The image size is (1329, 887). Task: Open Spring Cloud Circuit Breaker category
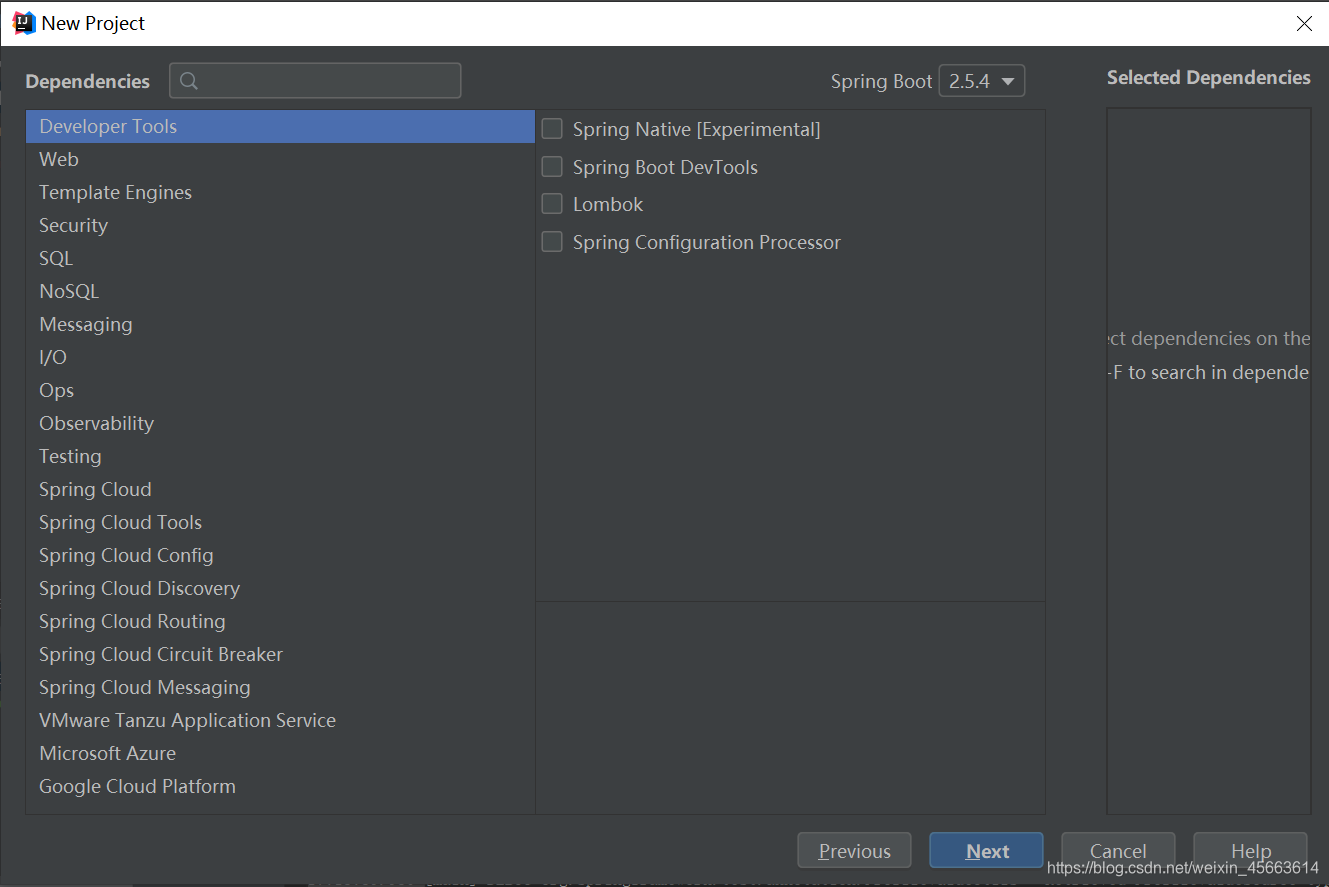point(281,654)
